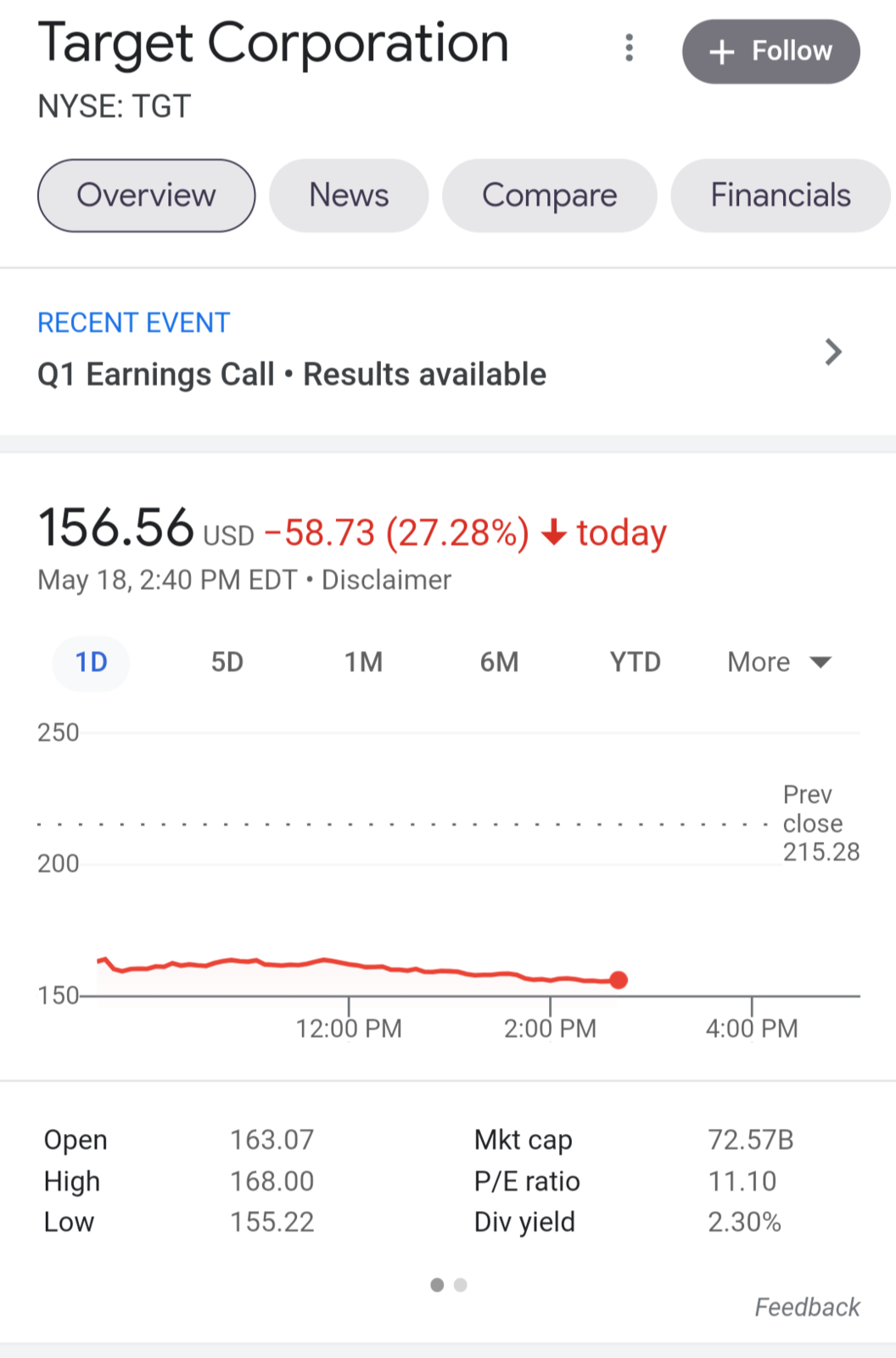Select the 1D chart range
Viewport: 896px width, 1358px height.
click(x=91, y=662)
